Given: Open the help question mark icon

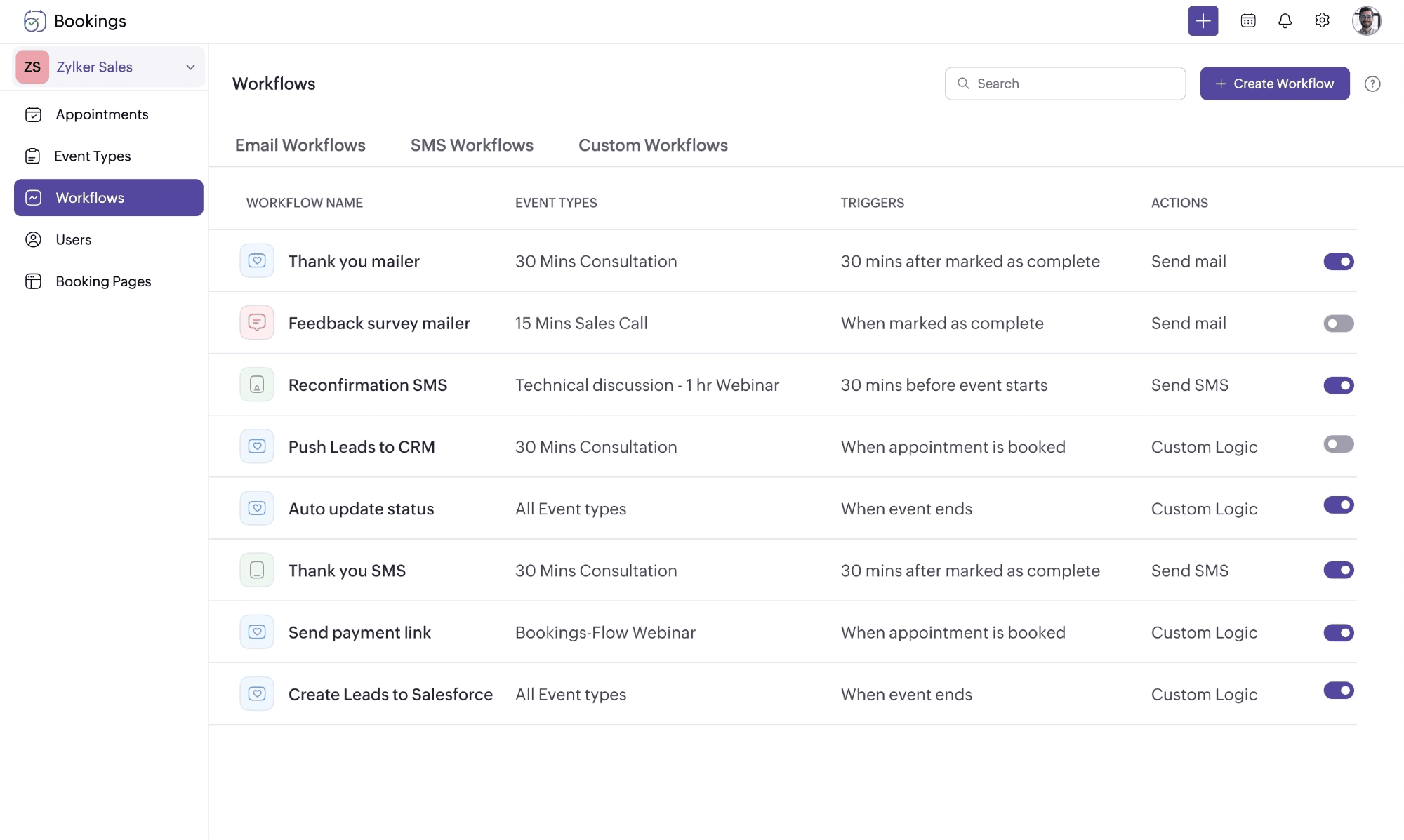Looking at the screenshot, I should [1373, 83].
